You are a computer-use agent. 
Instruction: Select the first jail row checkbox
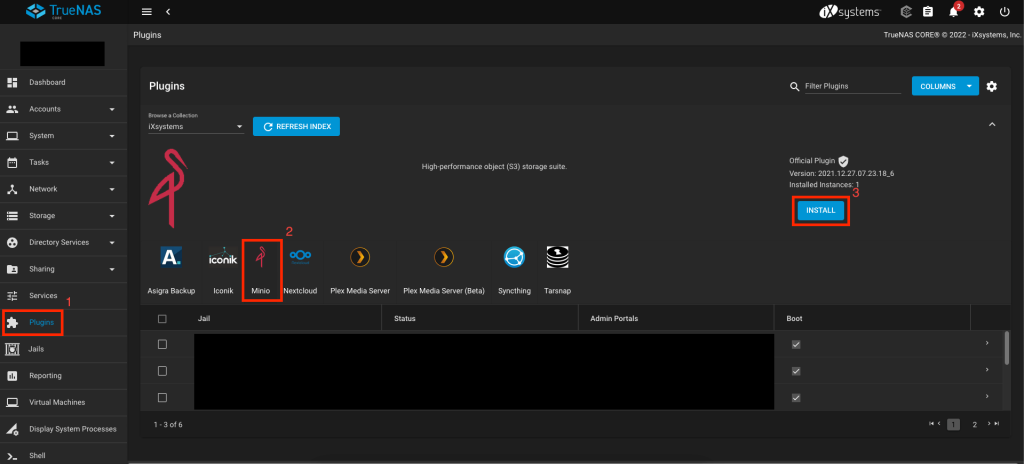tap(163, 344)
